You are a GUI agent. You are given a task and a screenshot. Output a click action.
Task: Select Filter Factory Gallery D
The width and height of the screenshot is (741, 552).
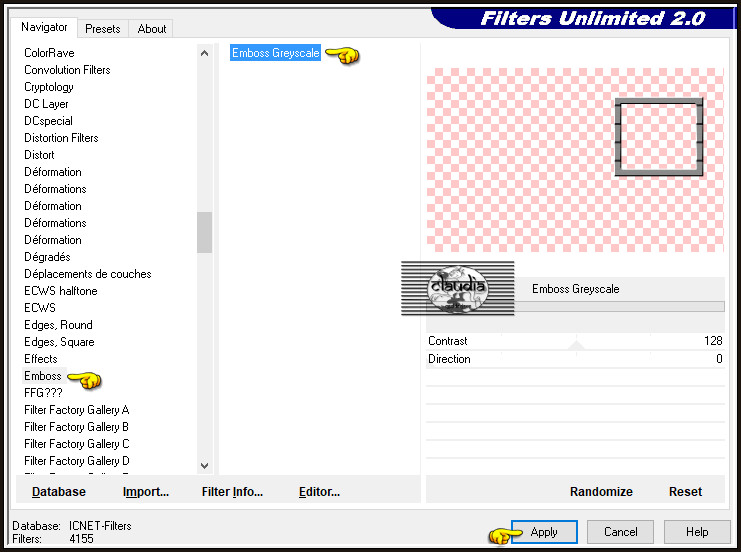point(77,461)
